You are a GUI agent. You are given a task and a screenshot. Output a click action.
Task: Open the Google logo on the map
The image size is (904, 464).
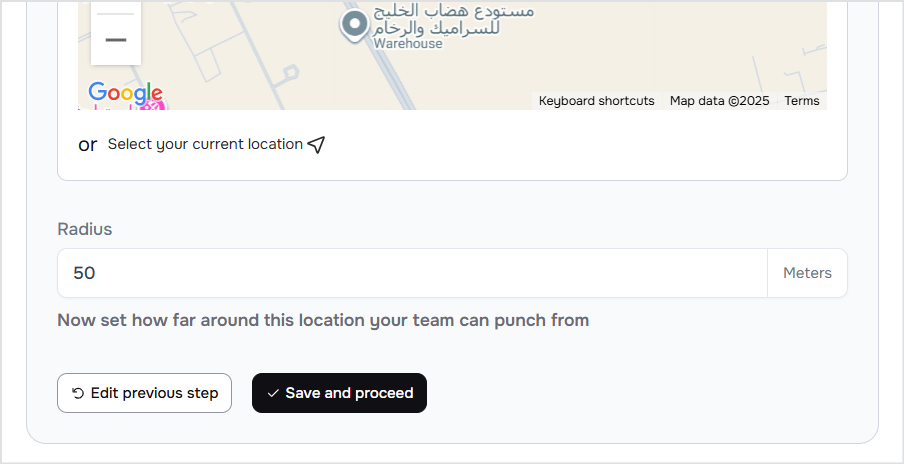[x=124, y=93]
